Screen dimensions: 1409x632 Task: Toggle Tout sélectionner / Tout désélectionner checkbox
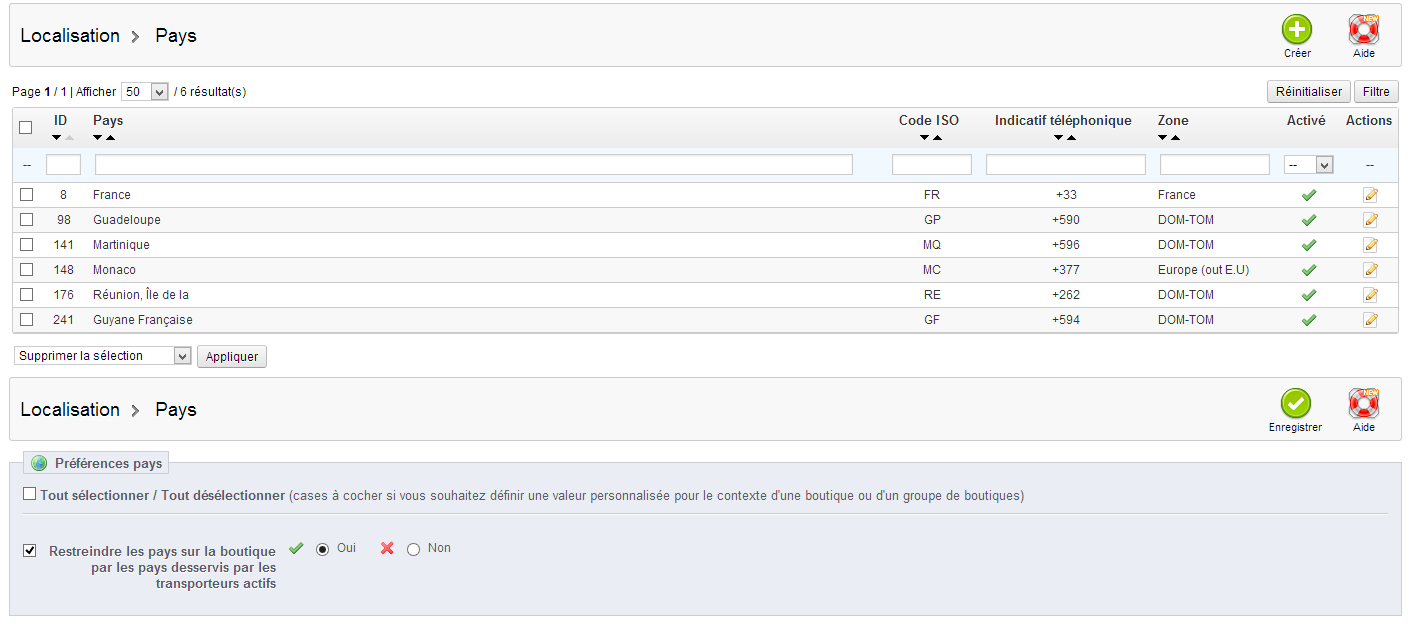29,494
